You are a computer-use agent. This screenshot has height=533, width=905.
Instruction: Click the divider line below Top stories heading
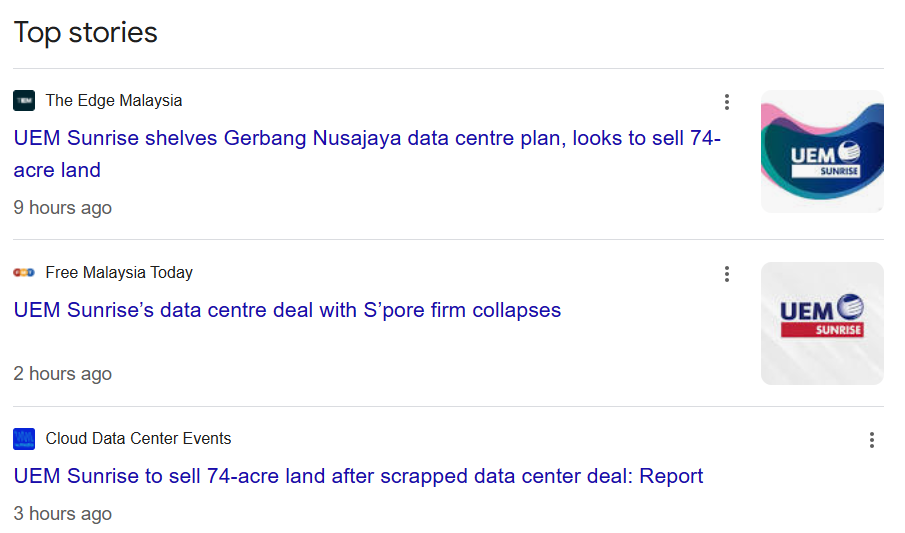pos(448,69)
